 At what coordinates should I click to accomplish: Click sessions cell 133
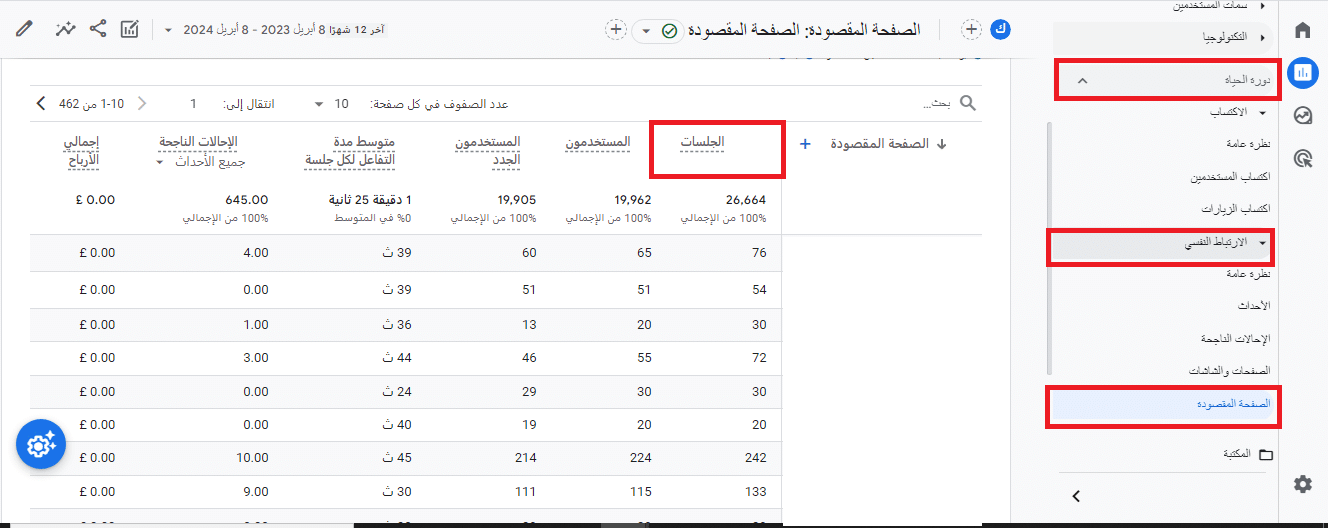tap(755, 492)
